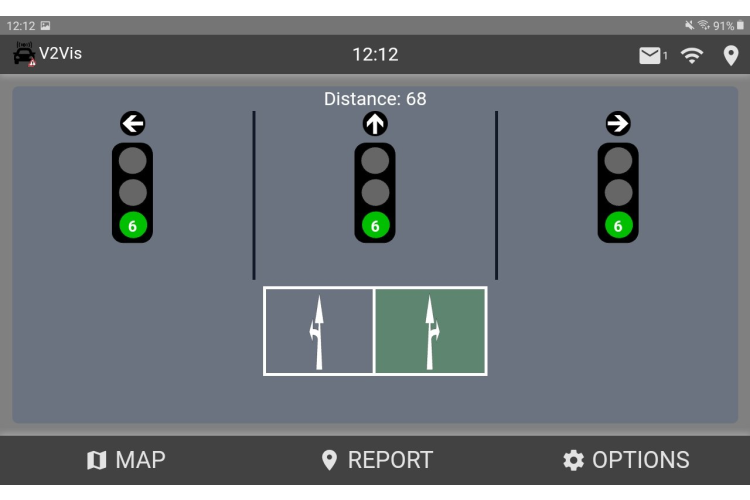Image resolution: width=750 pixels, height=500 pixels.
Task: Click the straight traffic light green countdown
Action: pos(375,225)
